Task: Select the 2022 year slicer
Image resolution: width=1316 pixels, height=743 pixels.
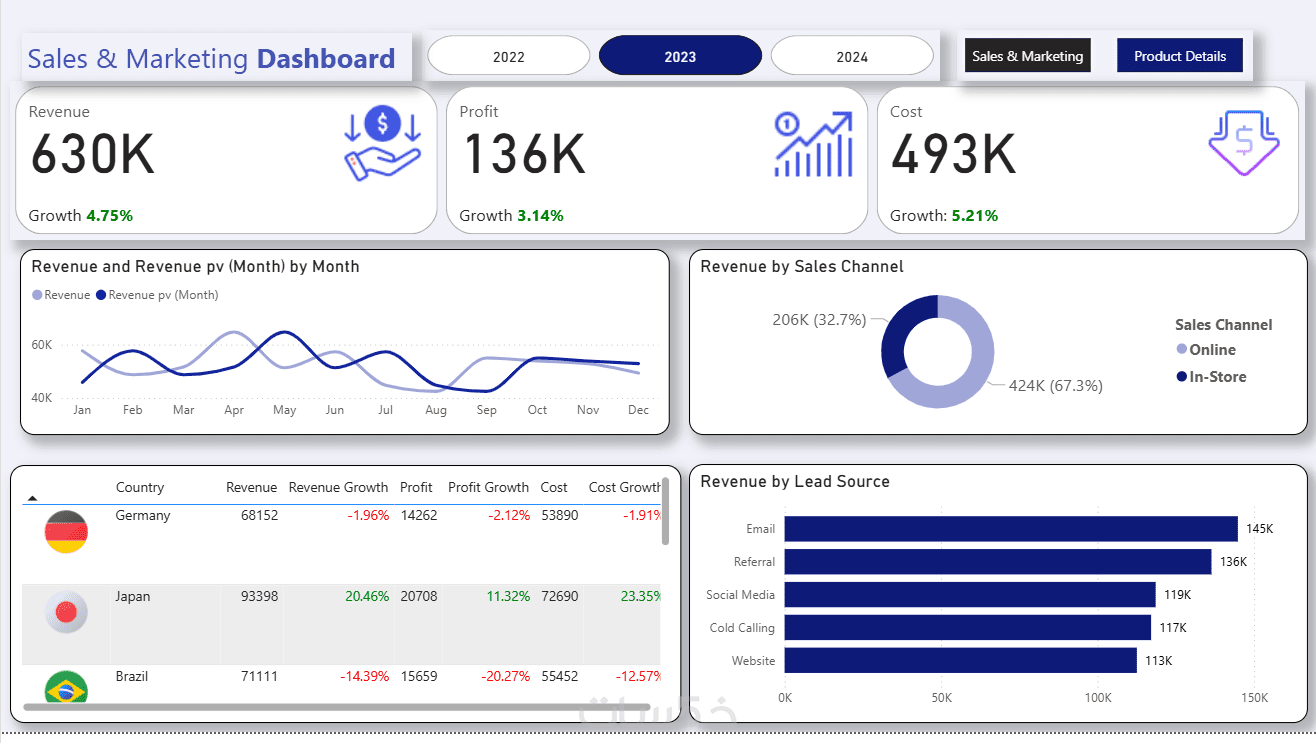Action: [x=509, y=56]
